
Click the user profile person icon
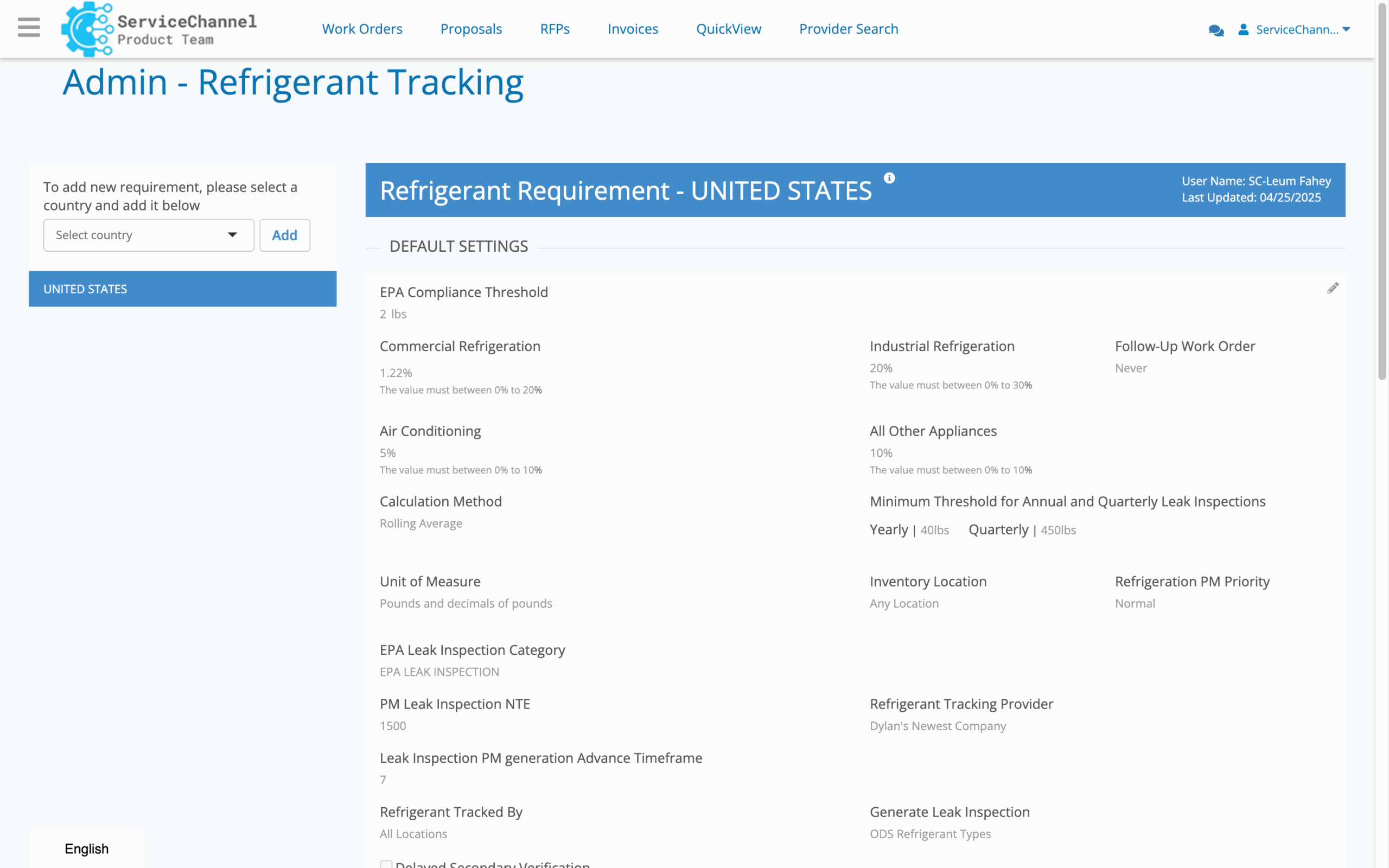(1243, 29)
